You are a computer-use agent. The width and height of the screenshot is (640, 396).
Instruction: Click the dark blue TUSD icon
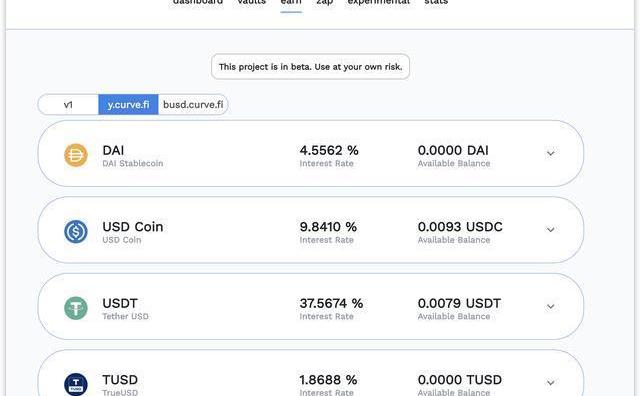tap(76, 384)
